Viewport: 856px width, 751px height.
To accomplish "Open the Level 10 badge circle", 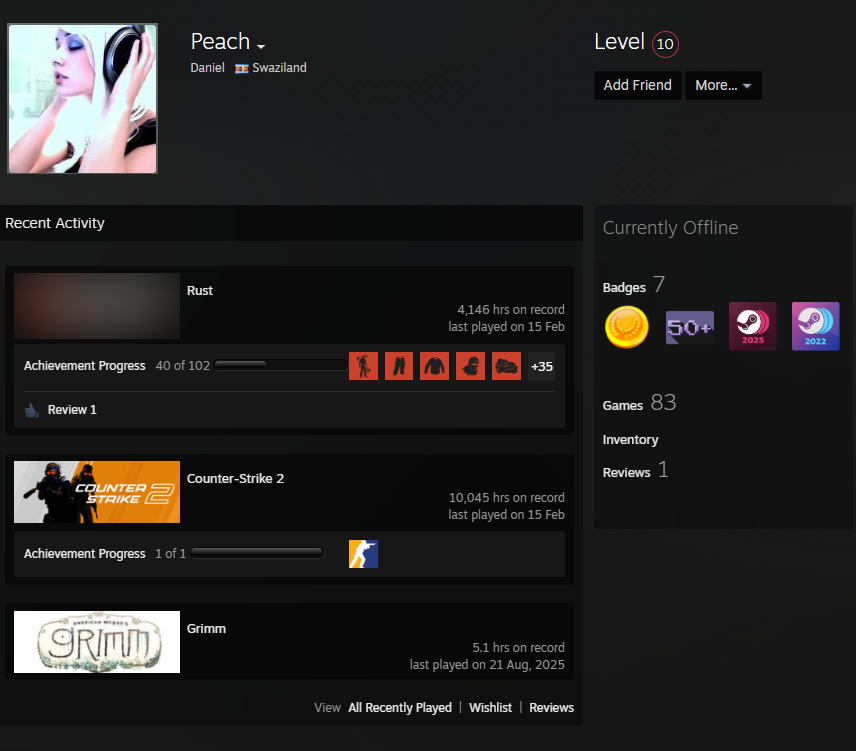I will [665, 44].
